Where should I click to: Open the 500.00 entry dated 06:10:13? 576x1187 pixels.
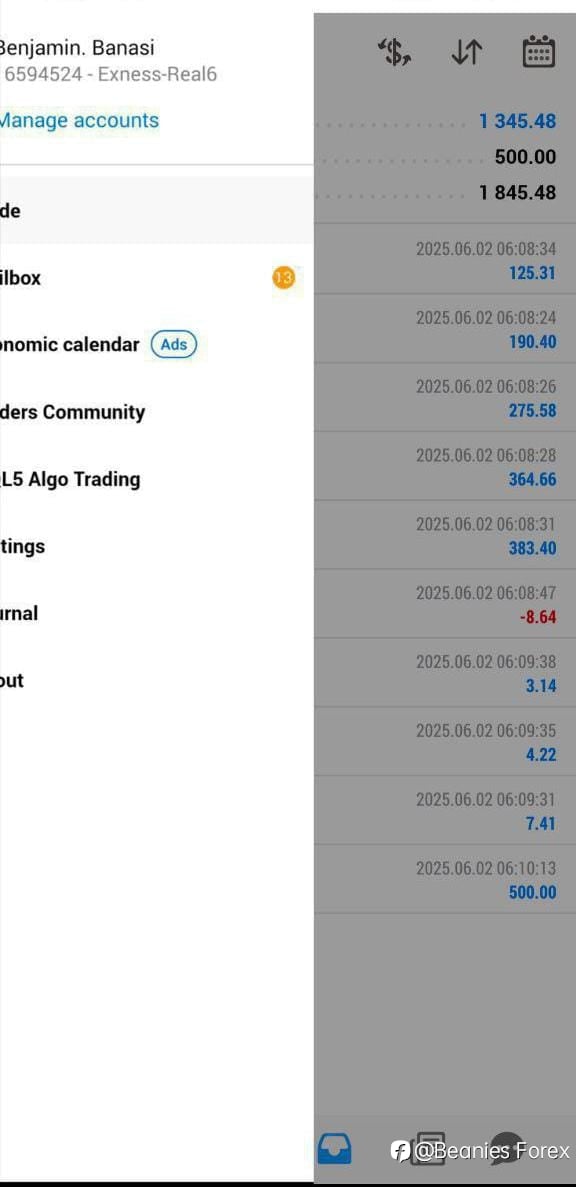(445, 879)
